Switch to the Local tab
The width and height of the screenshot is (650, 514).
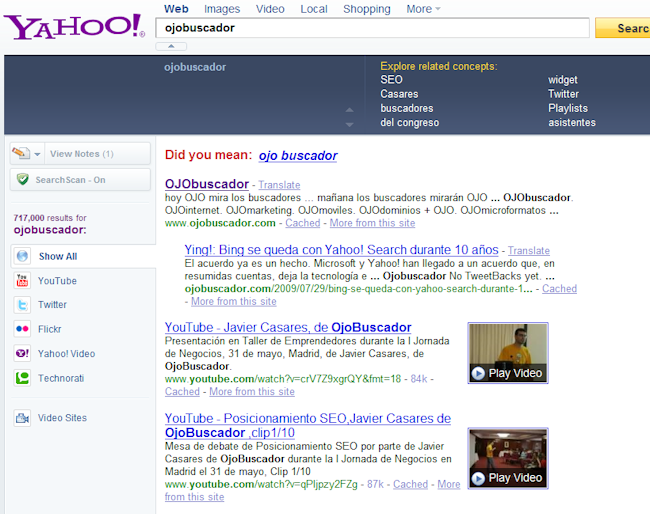pos(314,9)
